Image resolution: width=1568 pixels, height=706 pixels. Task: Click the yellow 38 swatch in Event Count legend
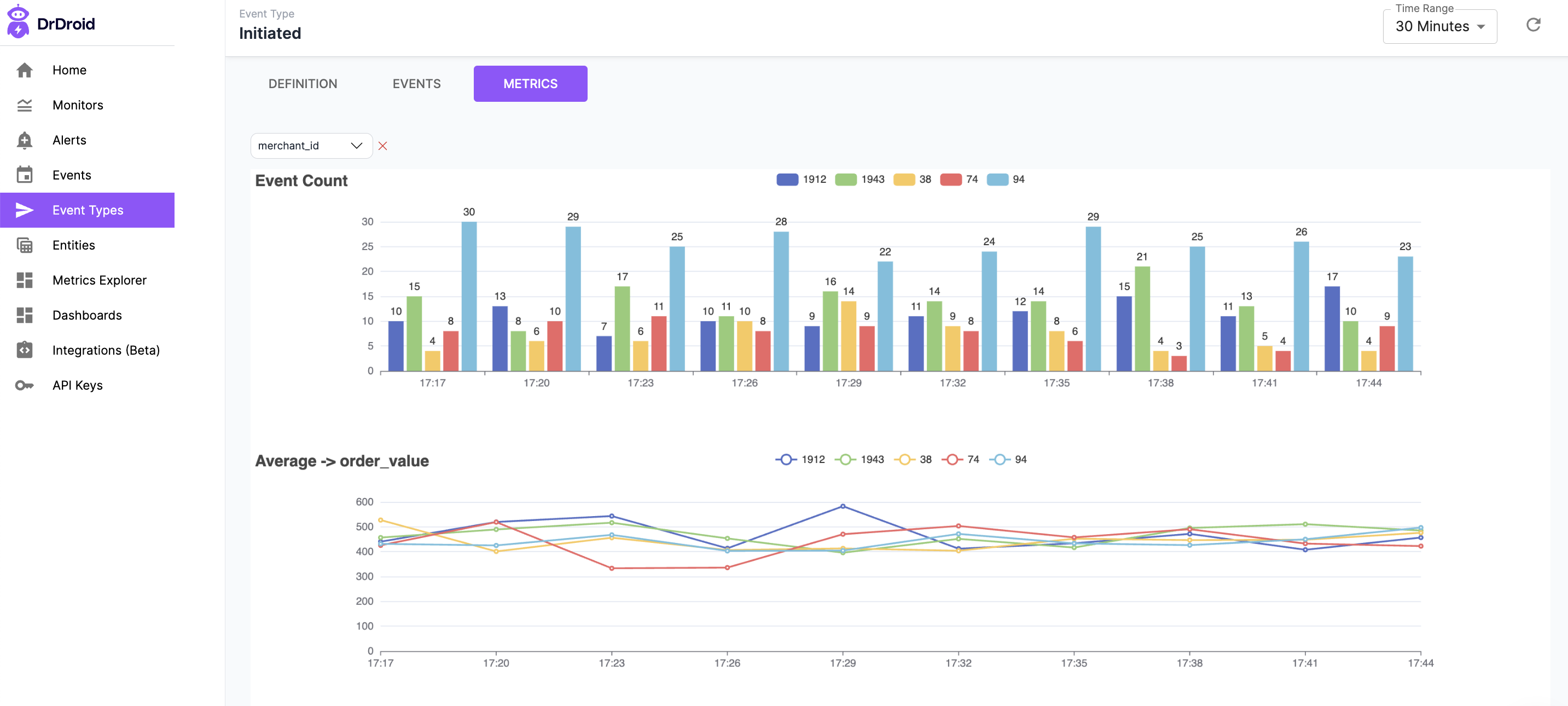[904, 180]
